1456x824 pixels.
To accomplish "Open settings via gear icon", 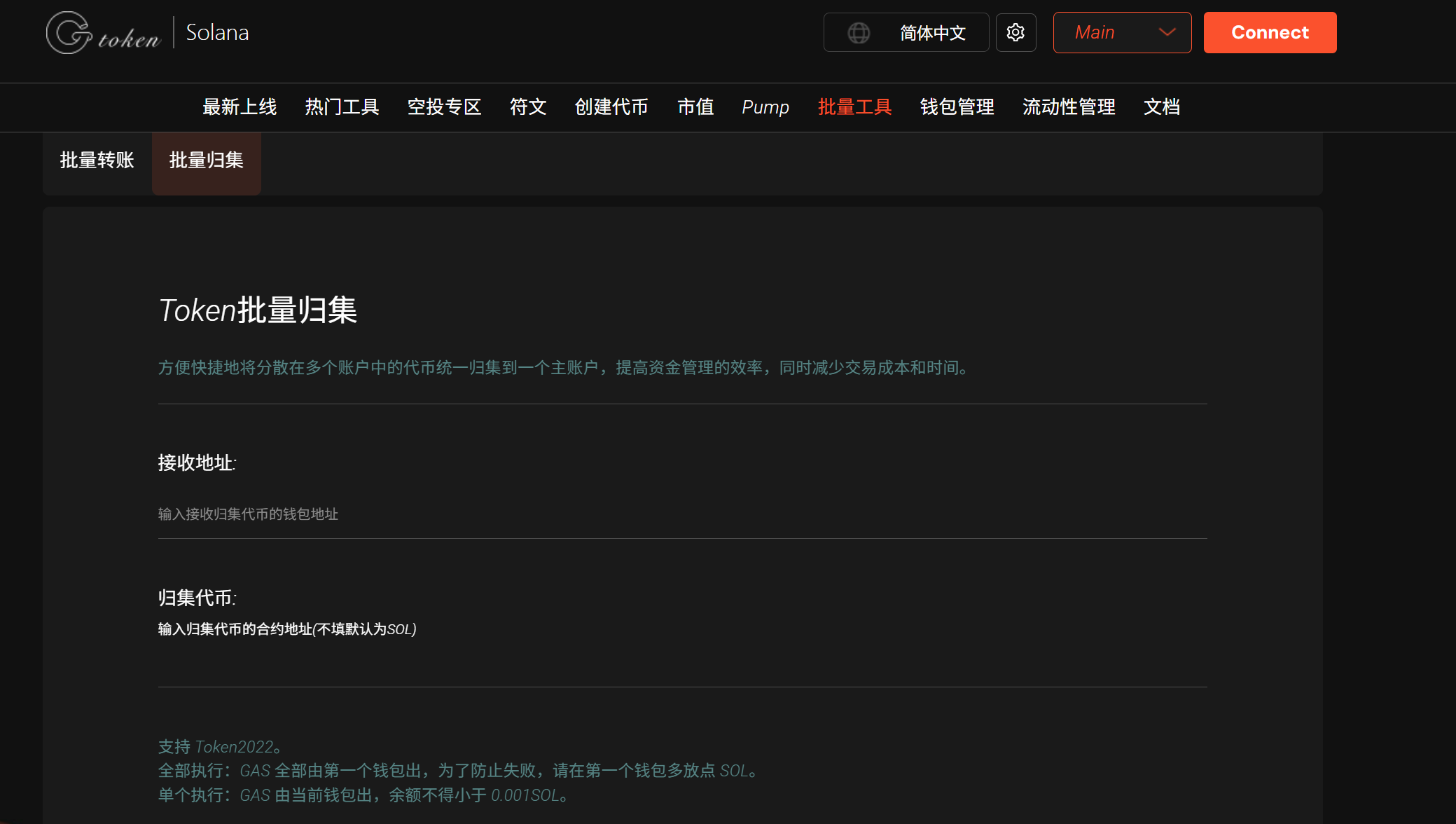I will coord(1015,32).
